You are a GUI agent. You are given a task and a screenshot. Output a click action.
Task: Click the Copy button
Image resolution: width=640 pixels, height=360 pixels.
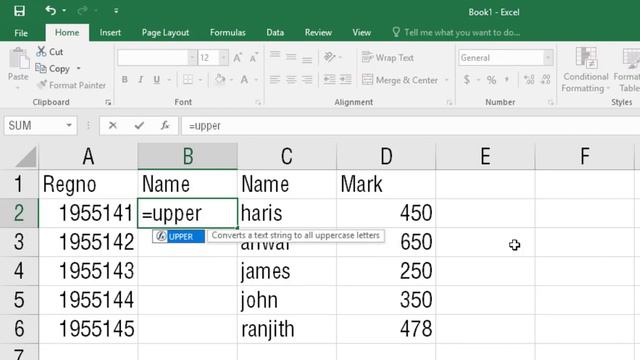[53, 69]
